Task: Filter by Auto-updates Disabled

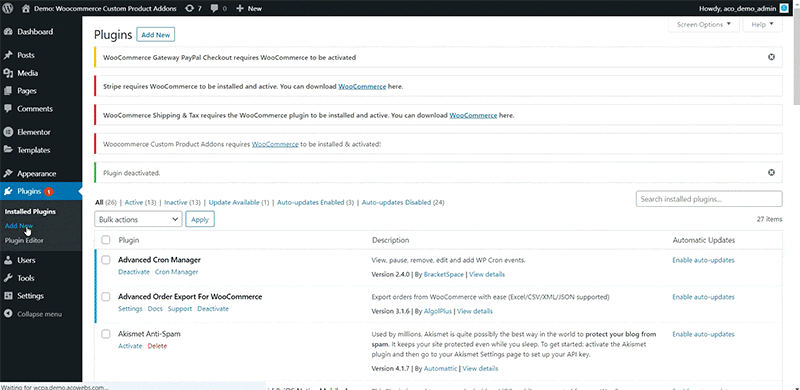Action: (396, 202)
